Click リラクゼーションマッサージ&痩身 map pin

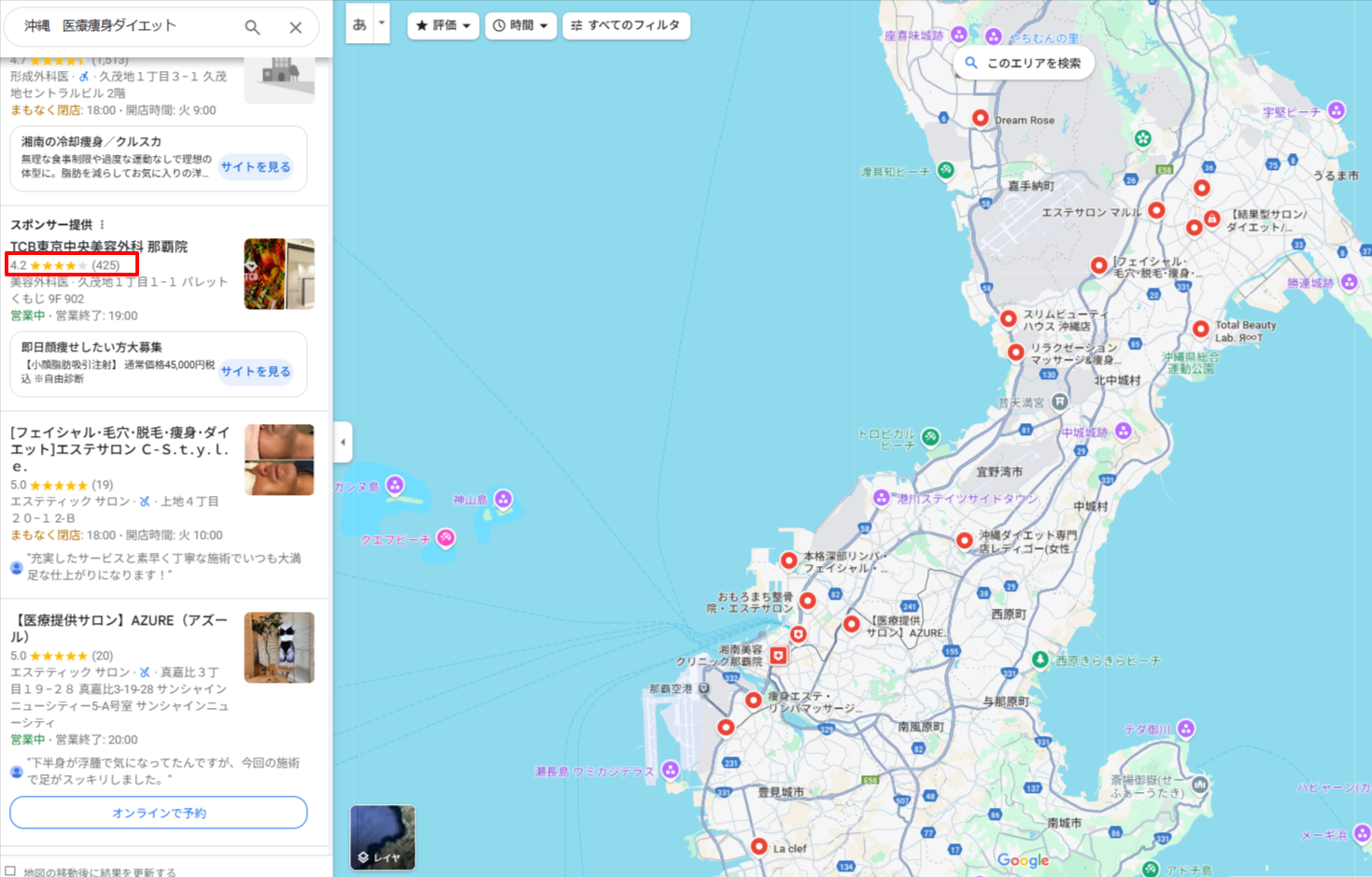[x=1015, y=352]
